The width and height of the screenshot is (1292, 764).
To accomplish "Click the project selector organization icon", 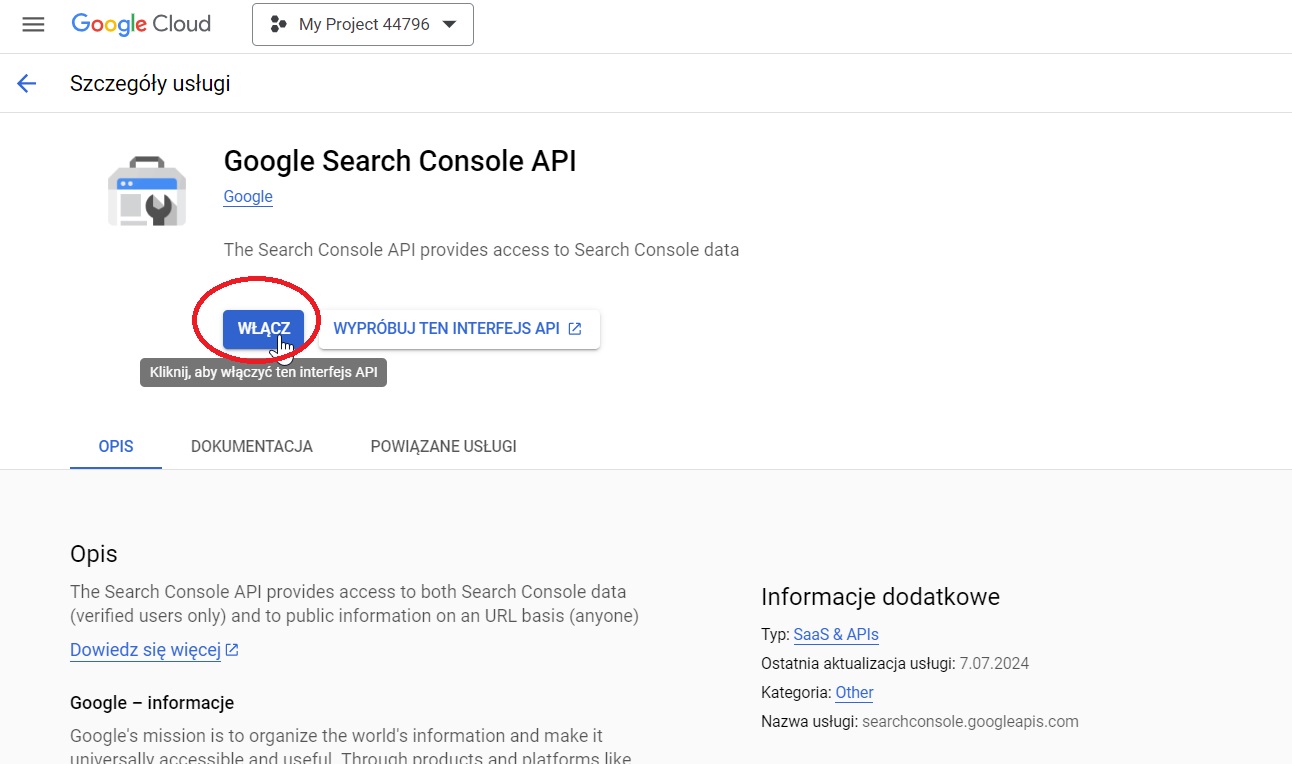I will pos(276,24).
